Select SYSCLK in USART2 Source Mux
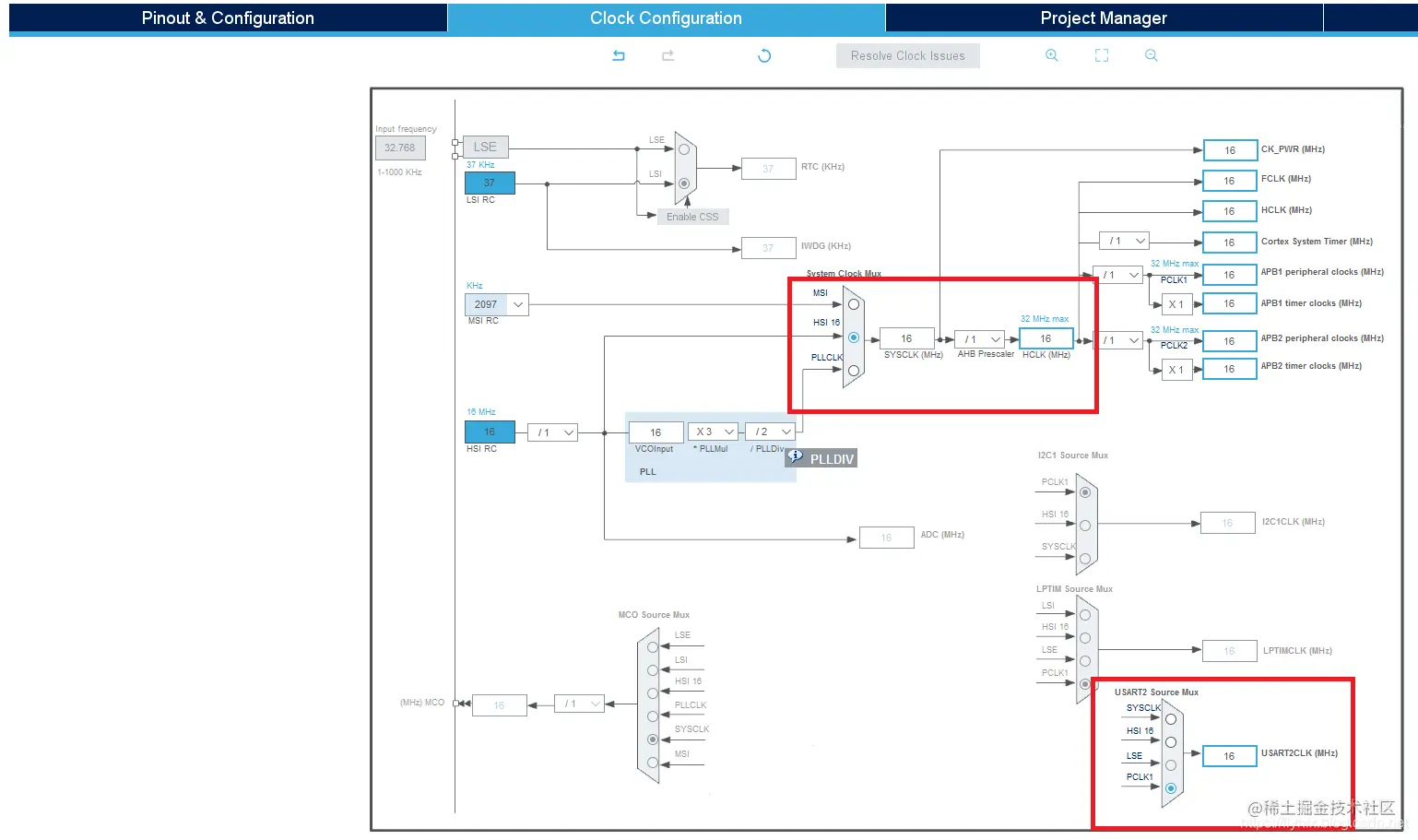This screenshot has width=1418, height=840. (x=1171, y=719)
